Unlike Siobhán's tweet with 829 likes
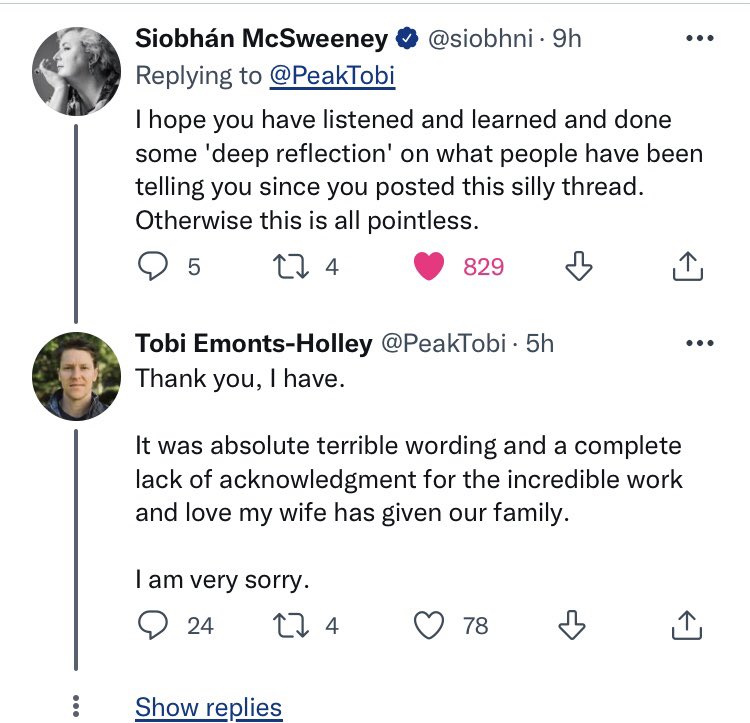The image size is (750, 723). pos(430,266)
